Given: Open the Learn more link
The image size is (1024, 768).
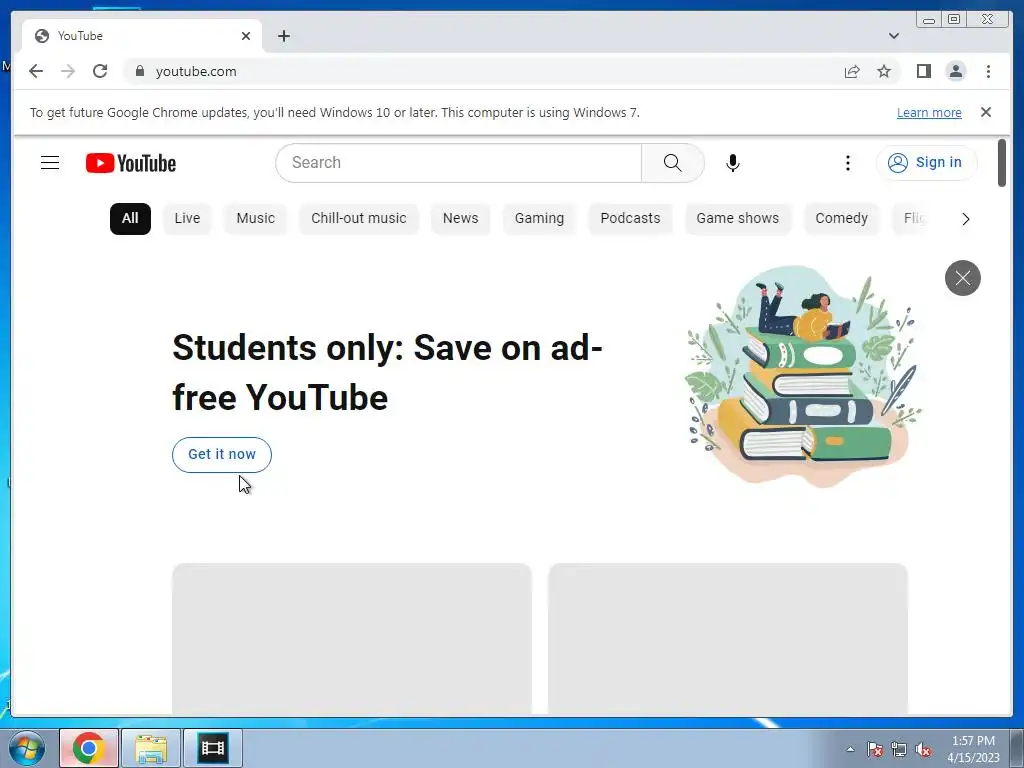Looking at the screenshot, I should (x=929, y=112).
